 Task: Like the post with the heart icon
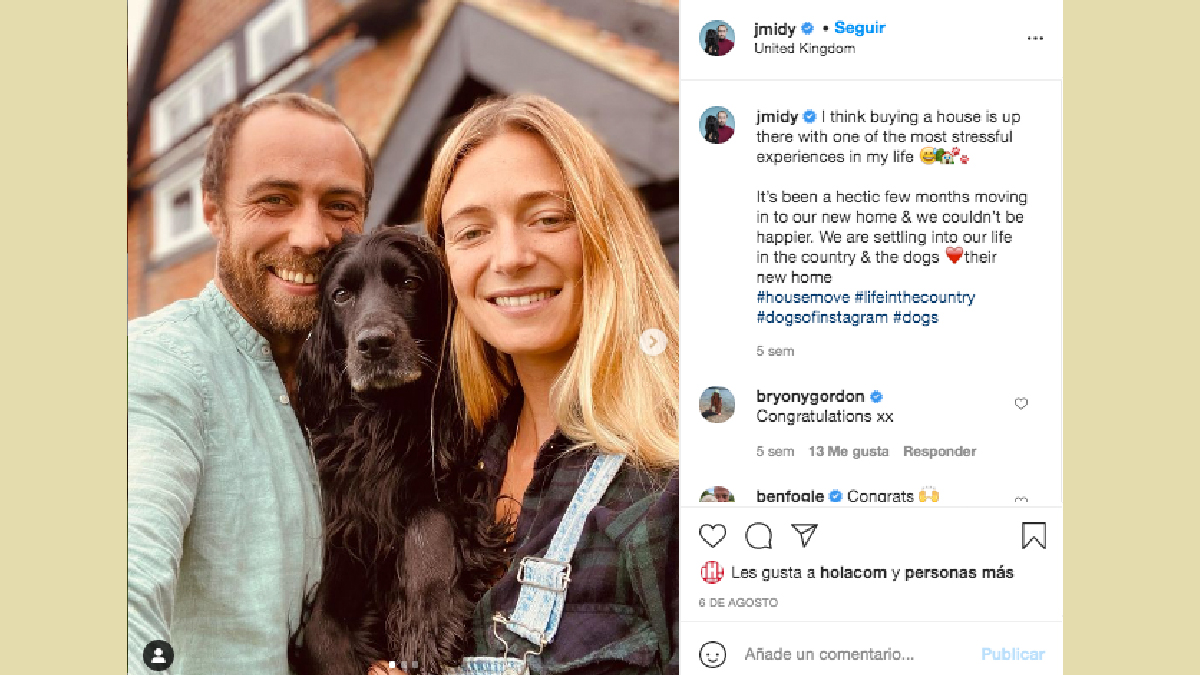(x=712, y=536)
